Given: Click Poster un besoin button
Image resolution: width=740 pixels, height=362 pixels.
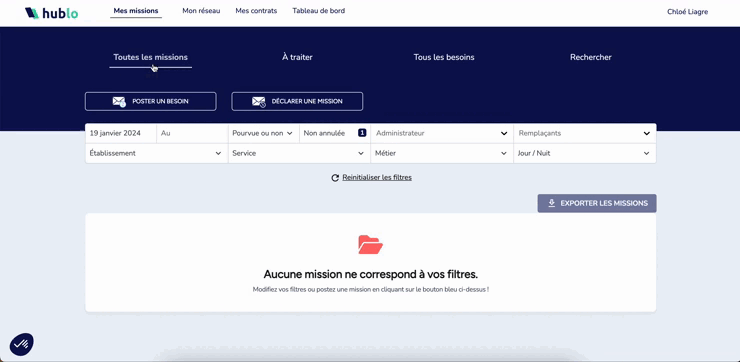Looking at the screenshot, I should pos(151,101).
